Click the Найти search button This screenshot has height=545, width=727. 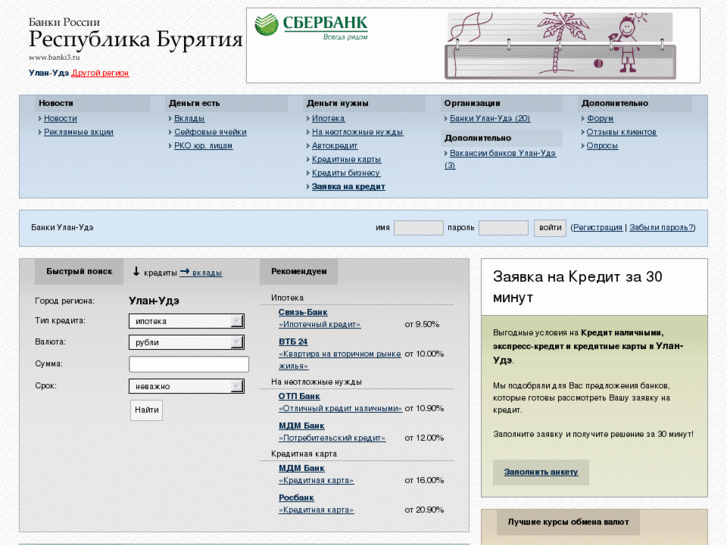[147, 410]
